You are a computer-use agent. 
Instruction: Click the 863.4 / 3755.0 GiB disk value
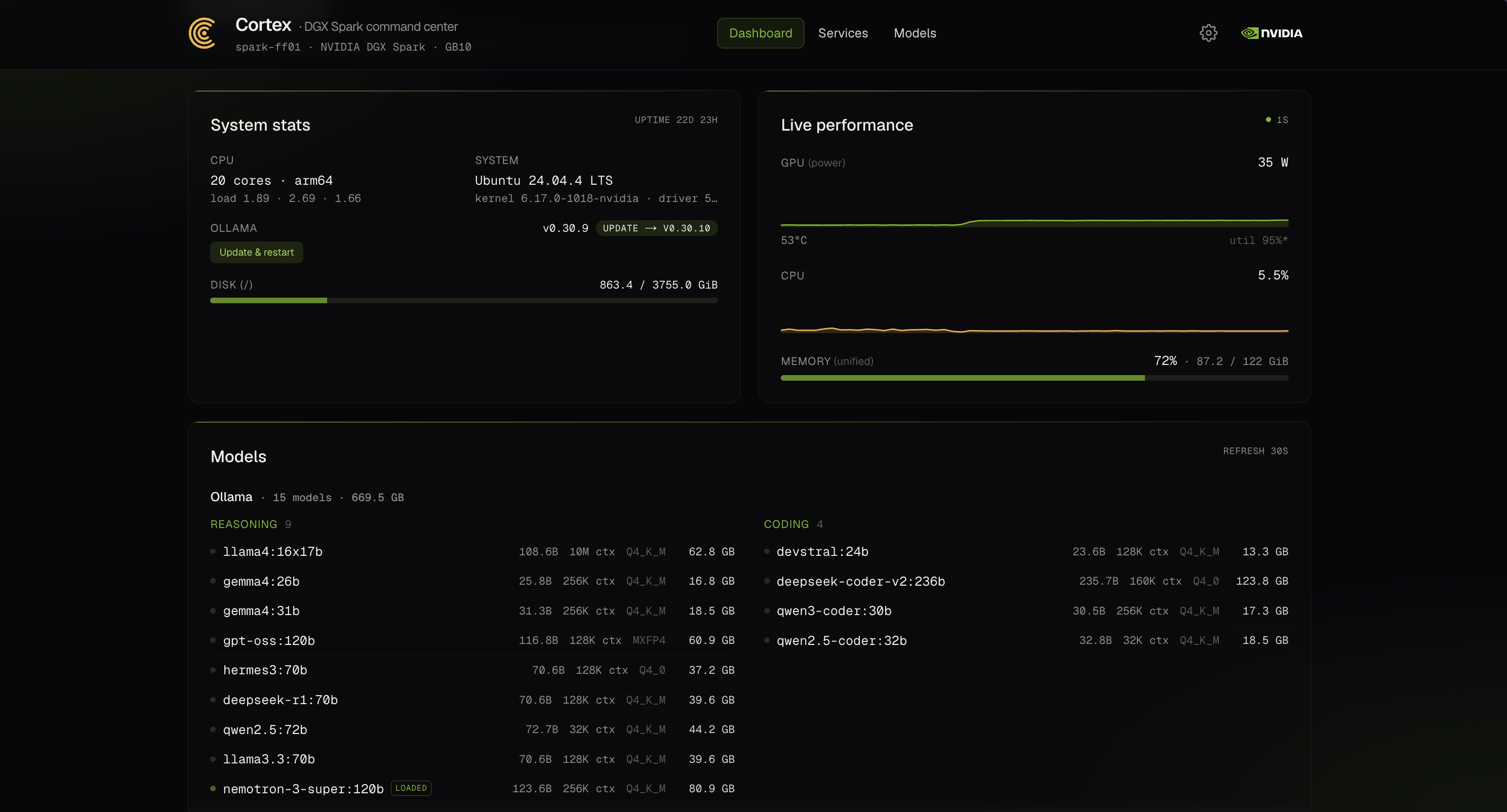click(x=658, y=285)
